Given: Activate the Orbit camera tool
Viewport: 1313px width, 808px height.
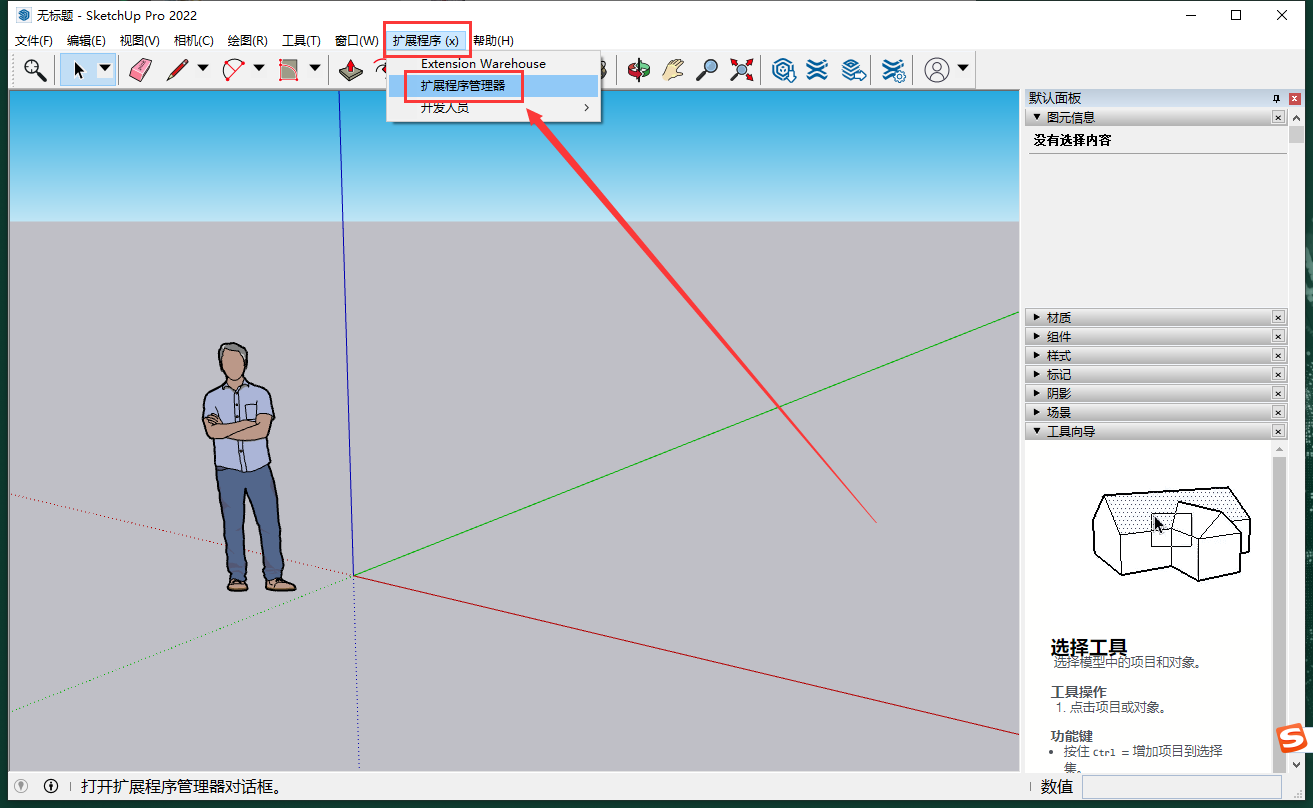Looking at the screenshot, I should [x=638, y=69].
